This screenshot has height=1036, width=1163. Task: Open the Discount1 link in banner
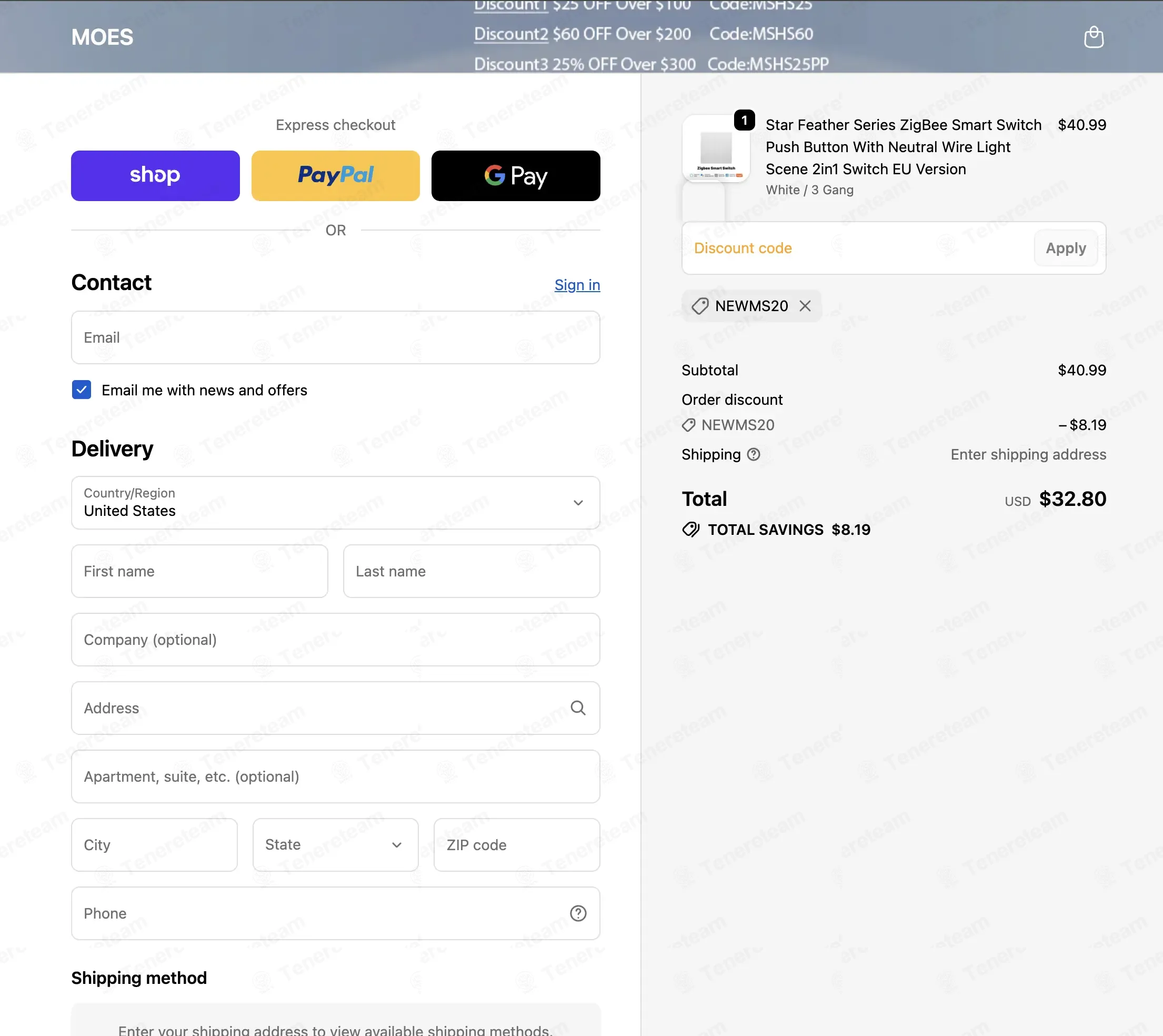click(x=510, y=6)
